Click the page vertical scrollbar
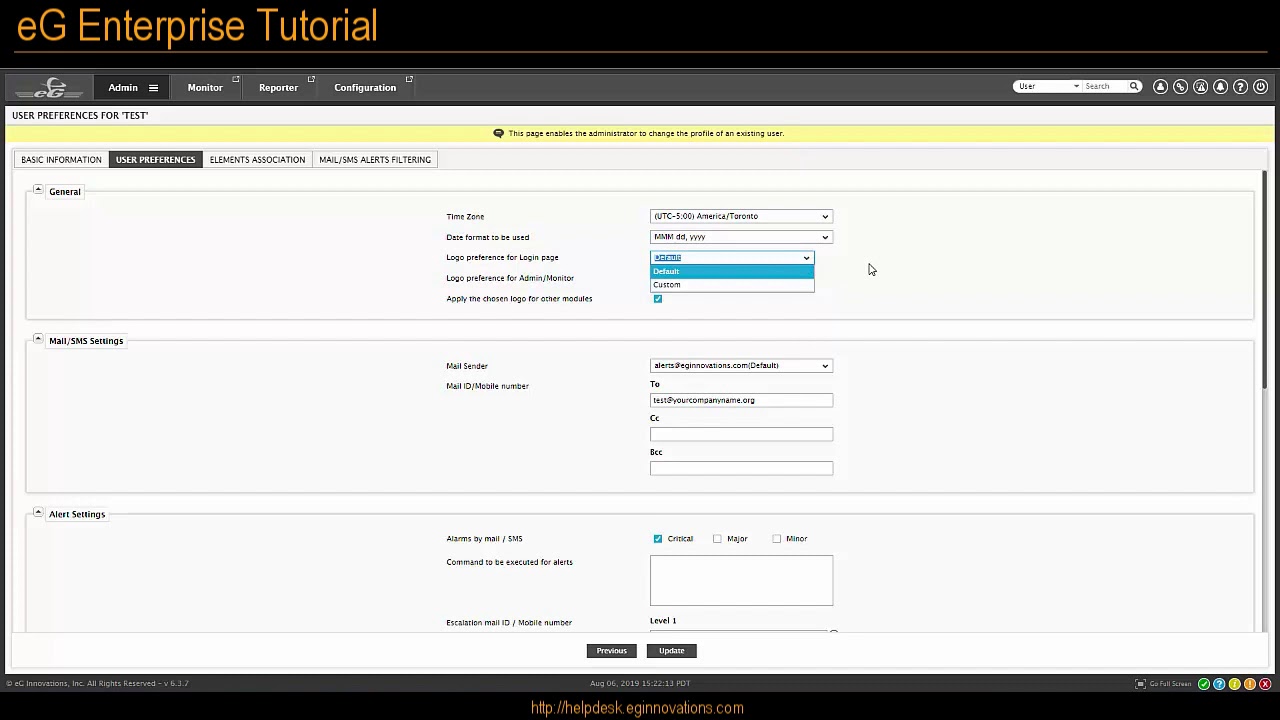The width and height of the screenshot is (1280, 720). 1266,280
